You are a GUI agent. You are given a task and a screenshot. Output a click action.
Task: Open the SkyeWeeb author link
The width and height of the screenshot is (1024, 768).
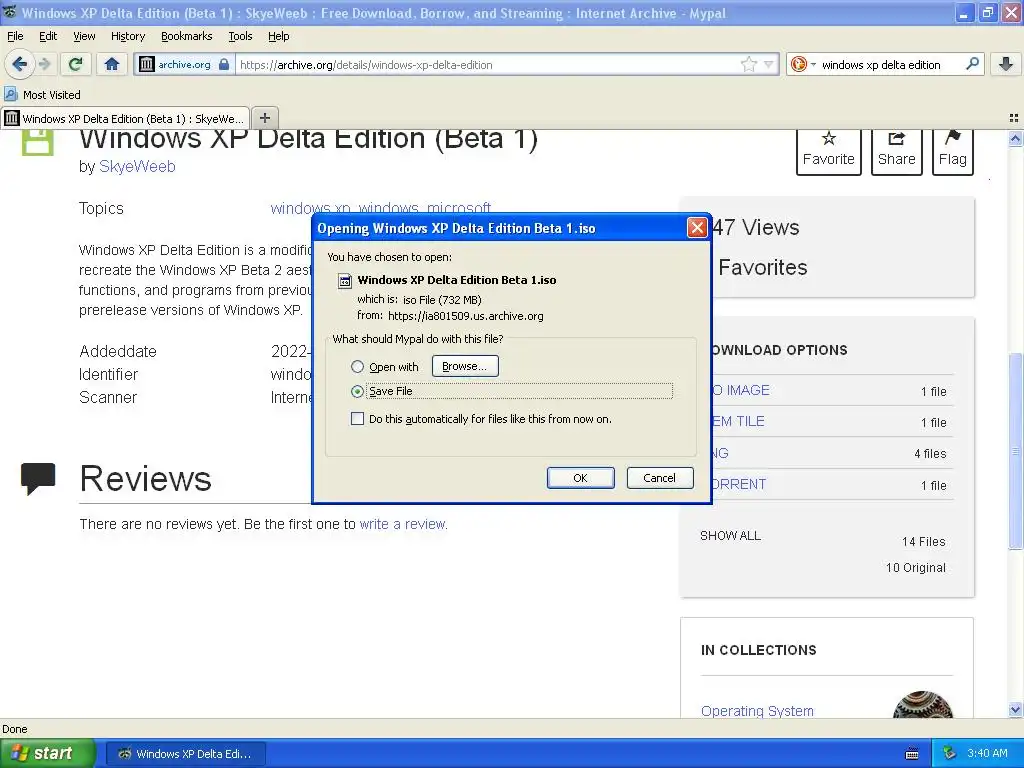point(137,167)
